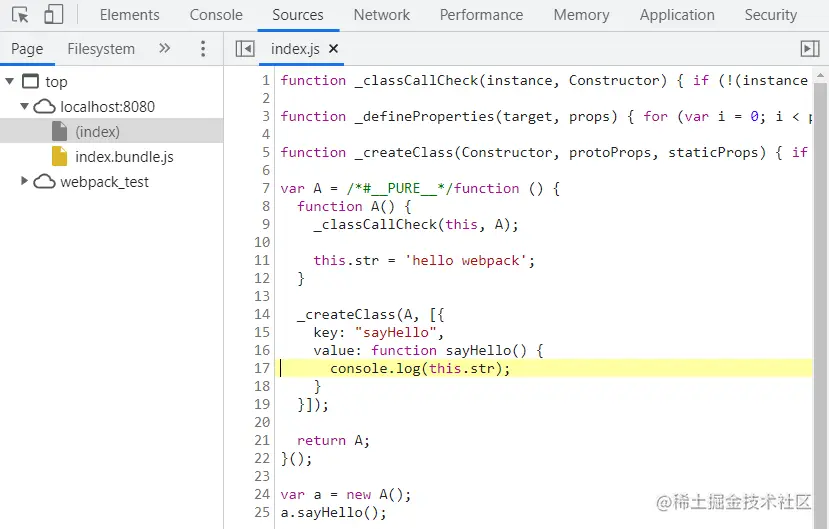Show the debugger sidebar panel
The height and width of the screenshot is (529, 829).
pyautogui.click(x=810, y=49)
